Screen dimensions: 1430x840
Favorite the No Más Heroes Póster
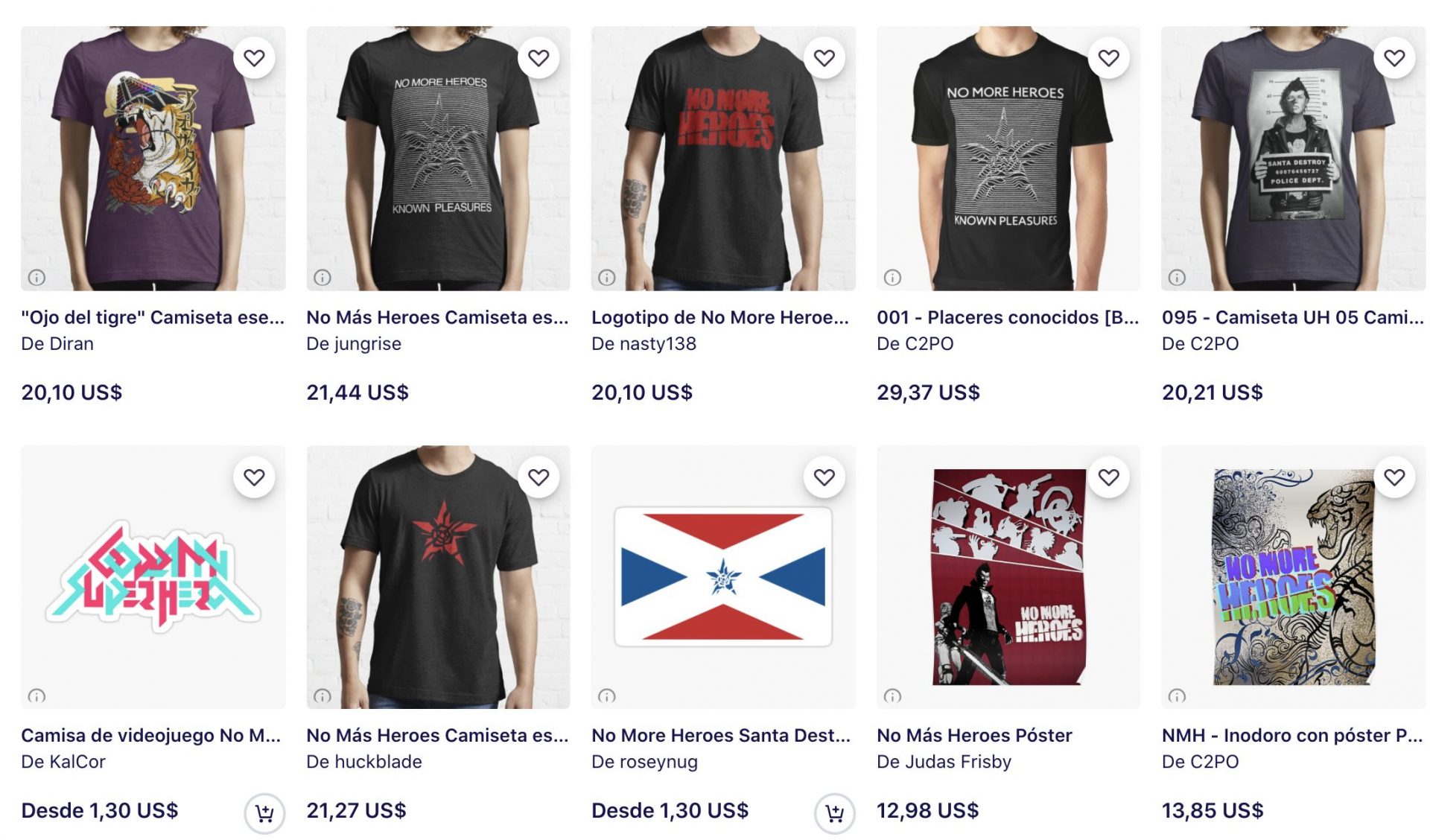(x=1109, y=477)
